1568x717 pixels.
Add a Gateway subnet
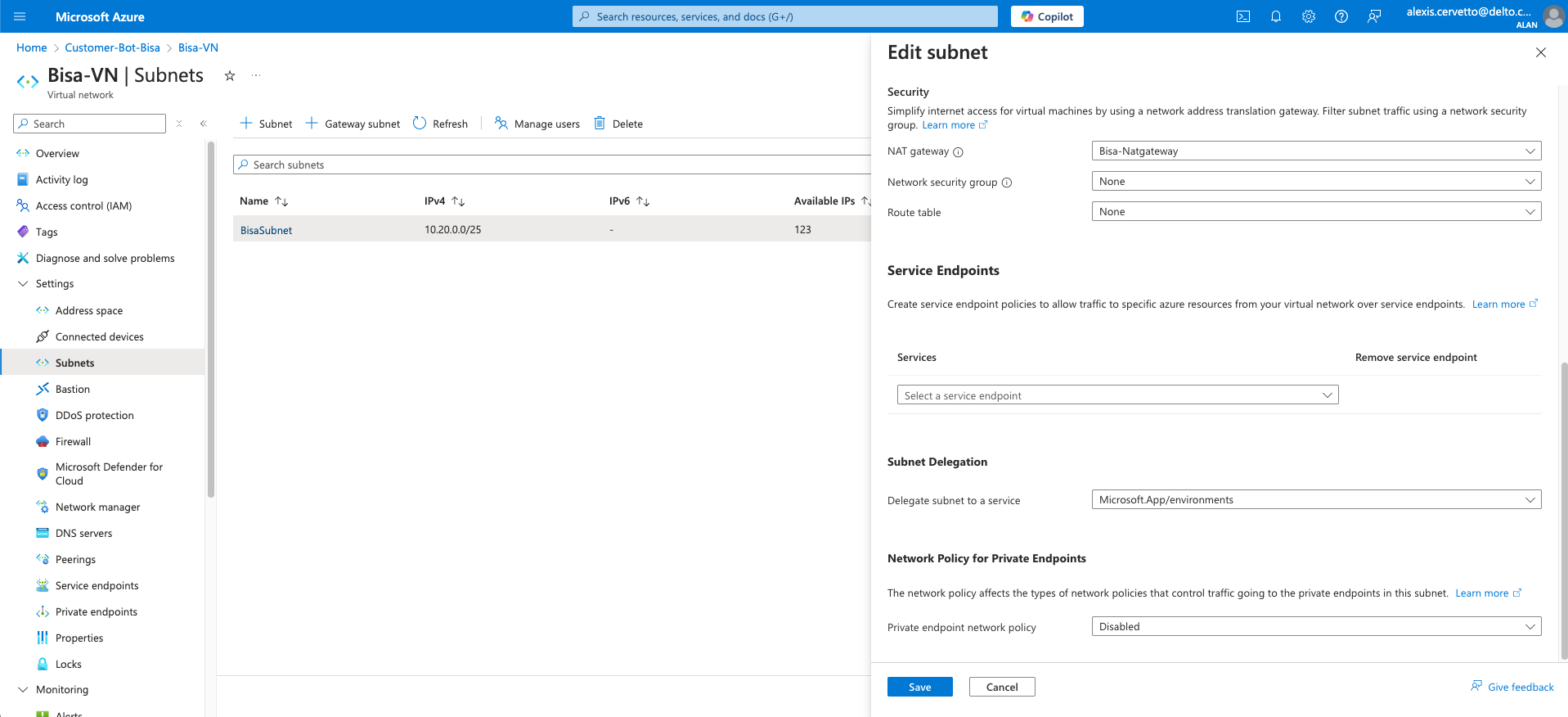tap(353, 124)
